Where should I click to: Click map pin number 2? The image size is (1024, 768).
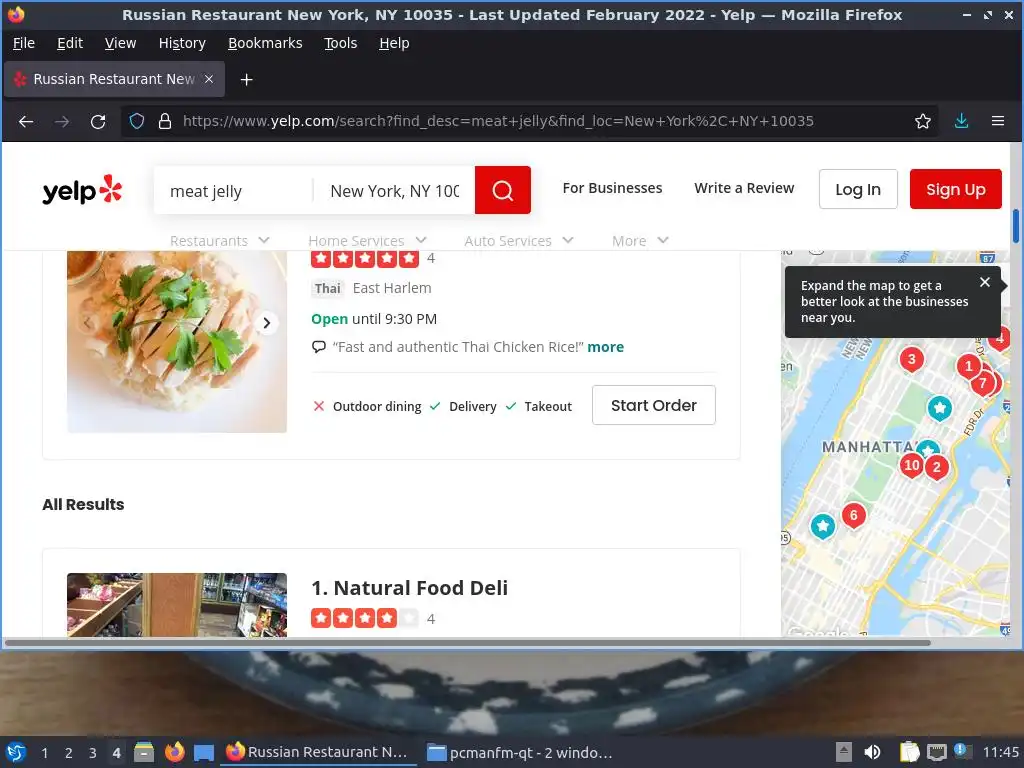936,468
